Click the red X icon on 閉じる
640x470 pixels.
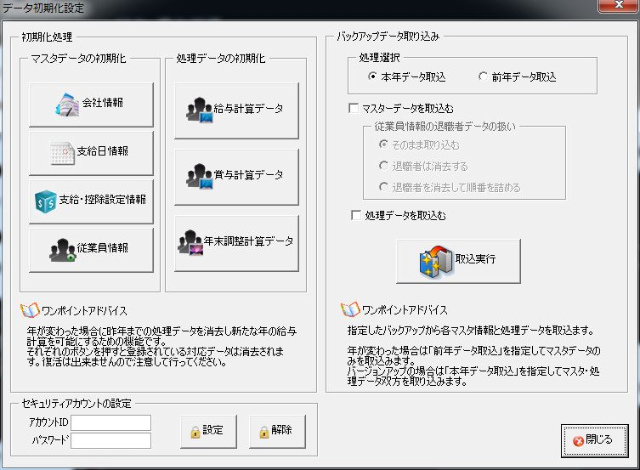click(578, 441)
